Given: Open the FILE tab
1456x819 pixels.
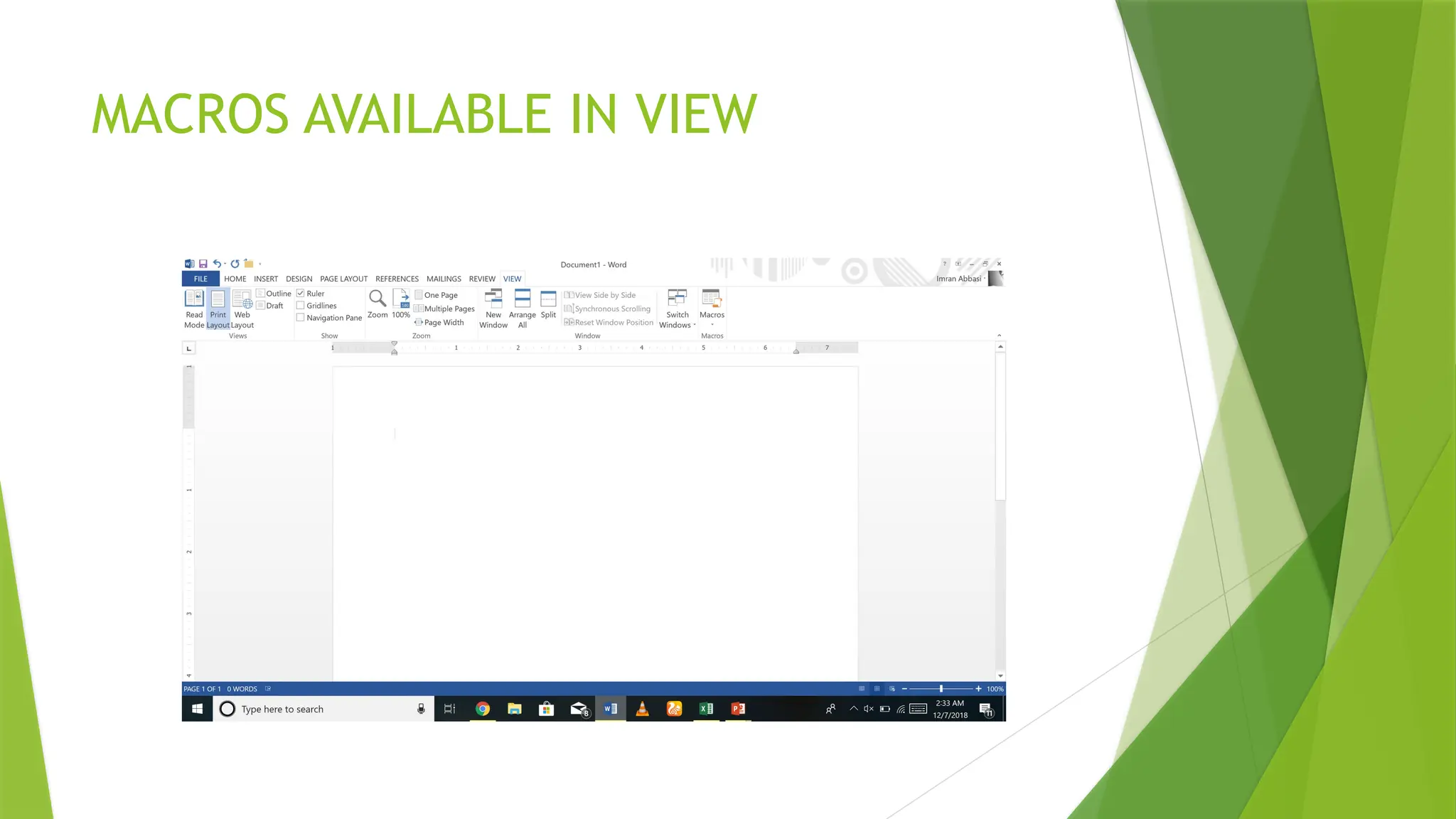Looking at the screenshot, I should pyautogui.click(x=200, y=279).
